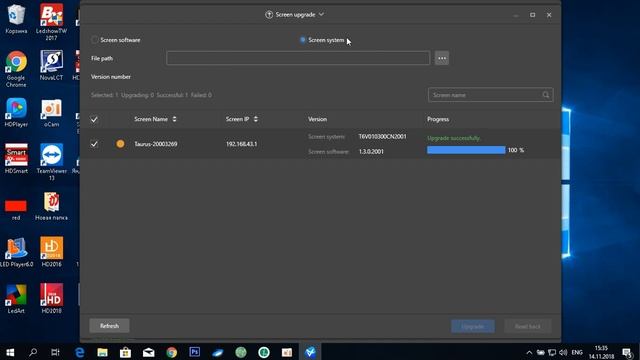Click the Version column header
This screenshot has width=640, height=360.
pyautogui.click(x=317, y=119)
